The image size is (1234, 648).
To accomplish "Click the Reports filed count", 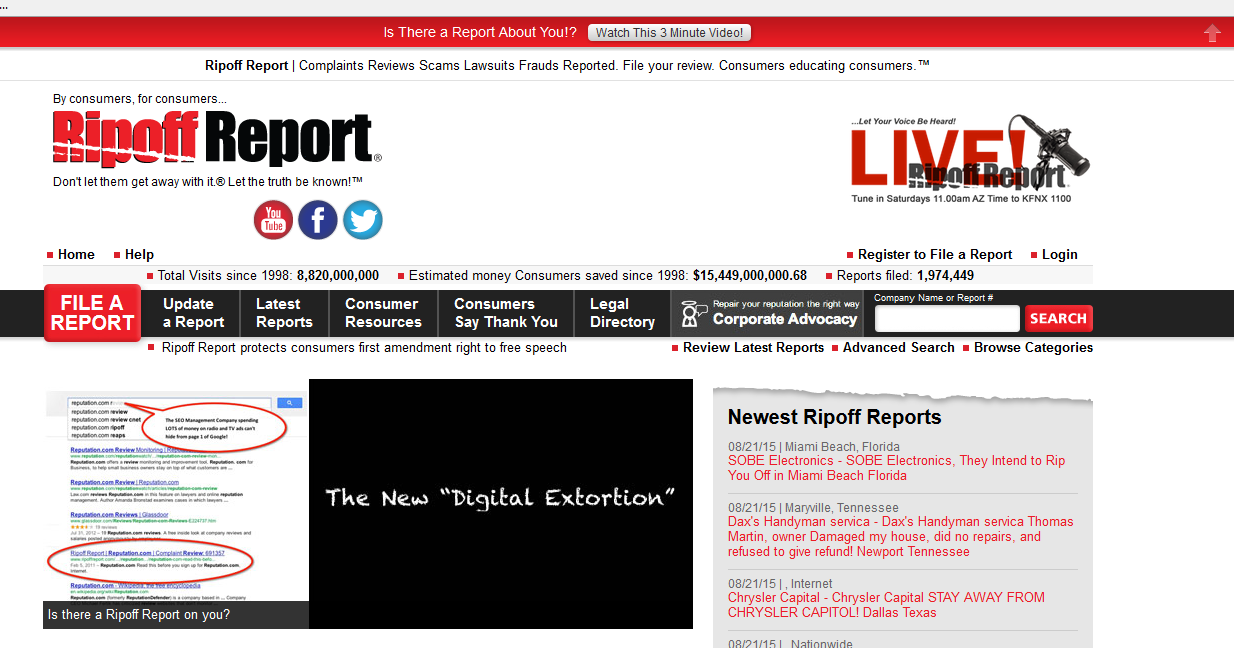I will coord(905,275).
